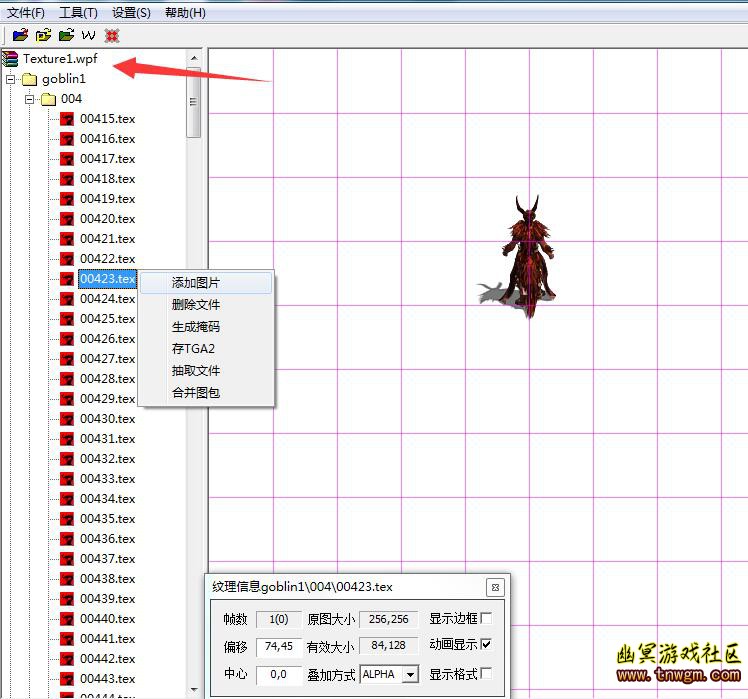Choose 合并图包 from the context menu
748x699 pixels.
206,393
